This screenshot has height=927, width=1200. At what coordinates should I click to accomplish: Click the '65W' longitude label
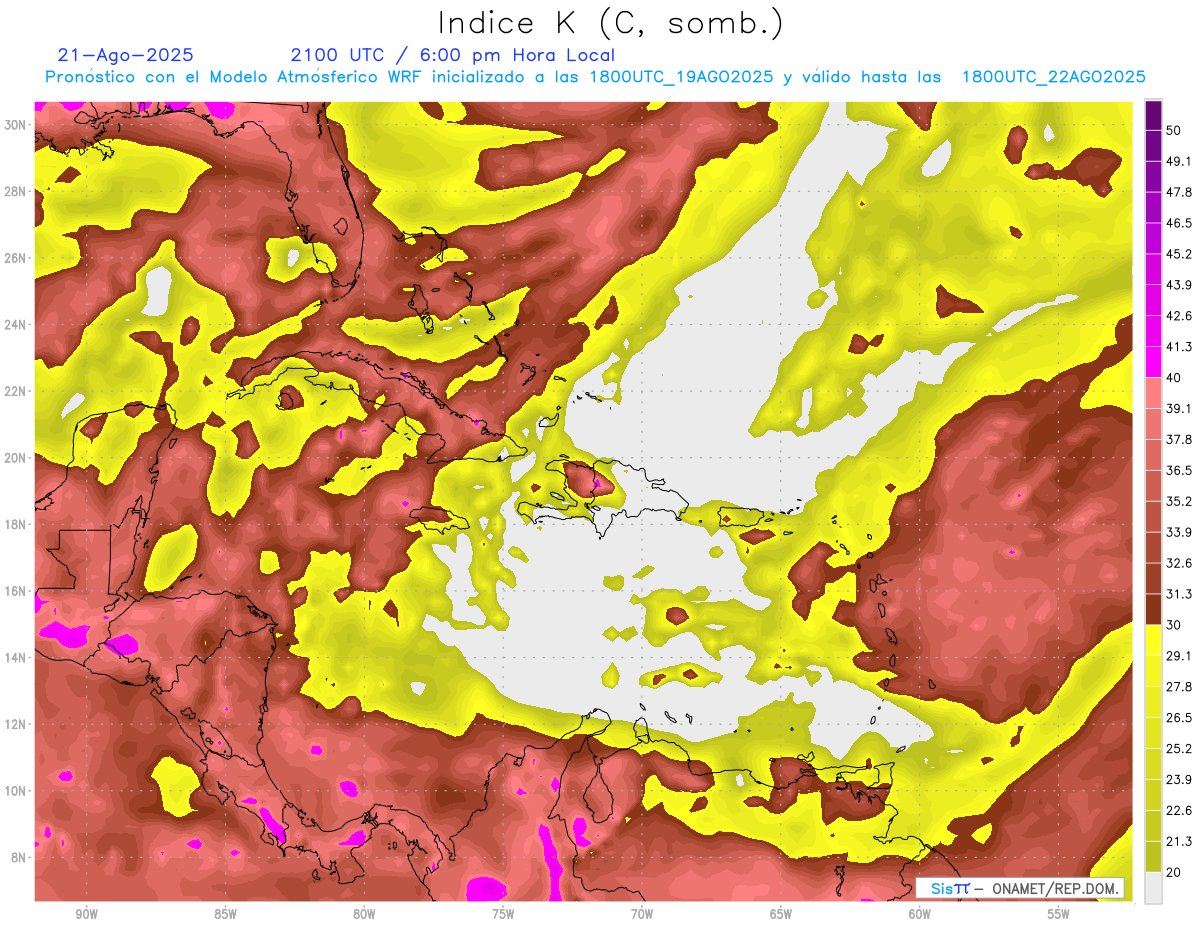coord(781,915)
